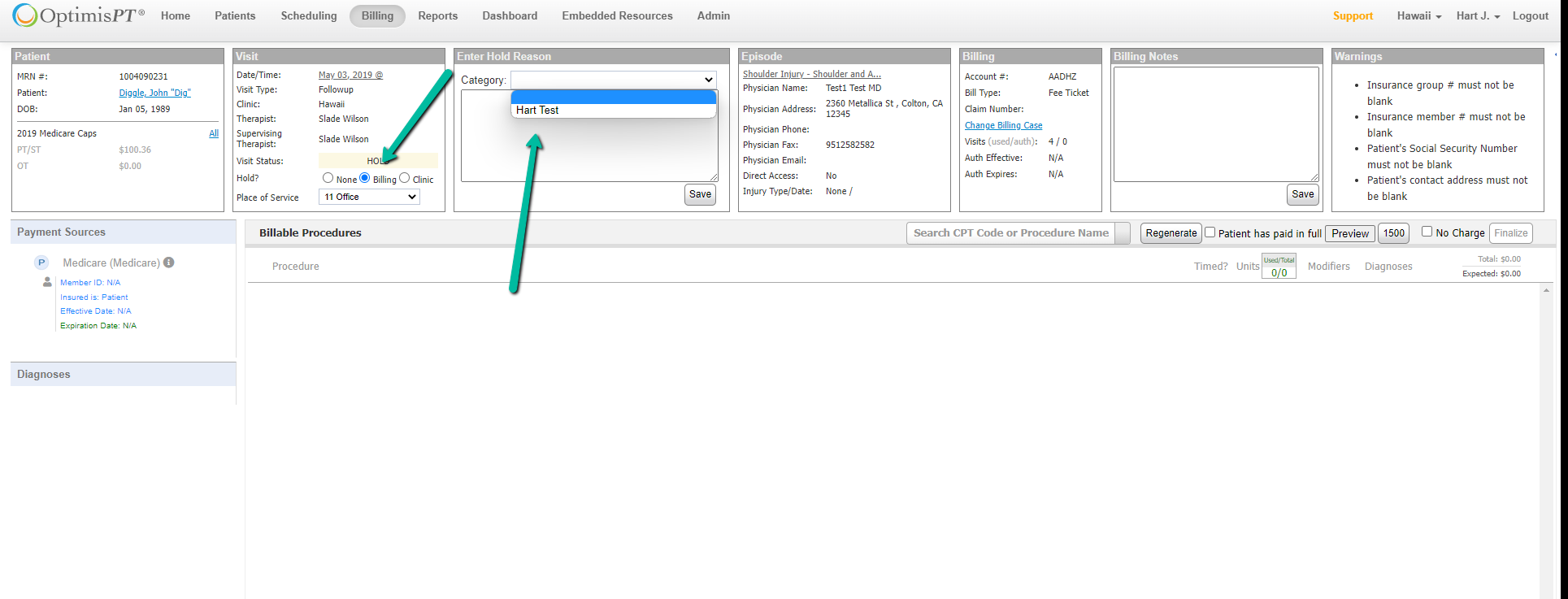Screen dimensions: 1568x599
Task: Select the Billing menu tab
Action: [x=377, y=15]
